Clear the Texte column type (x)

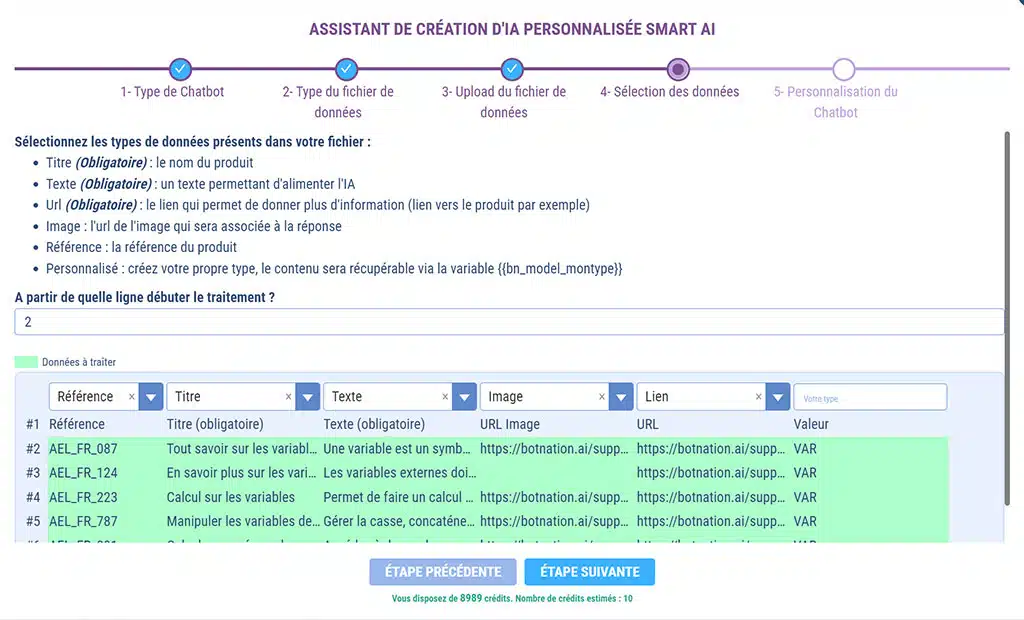click(445, 397)
